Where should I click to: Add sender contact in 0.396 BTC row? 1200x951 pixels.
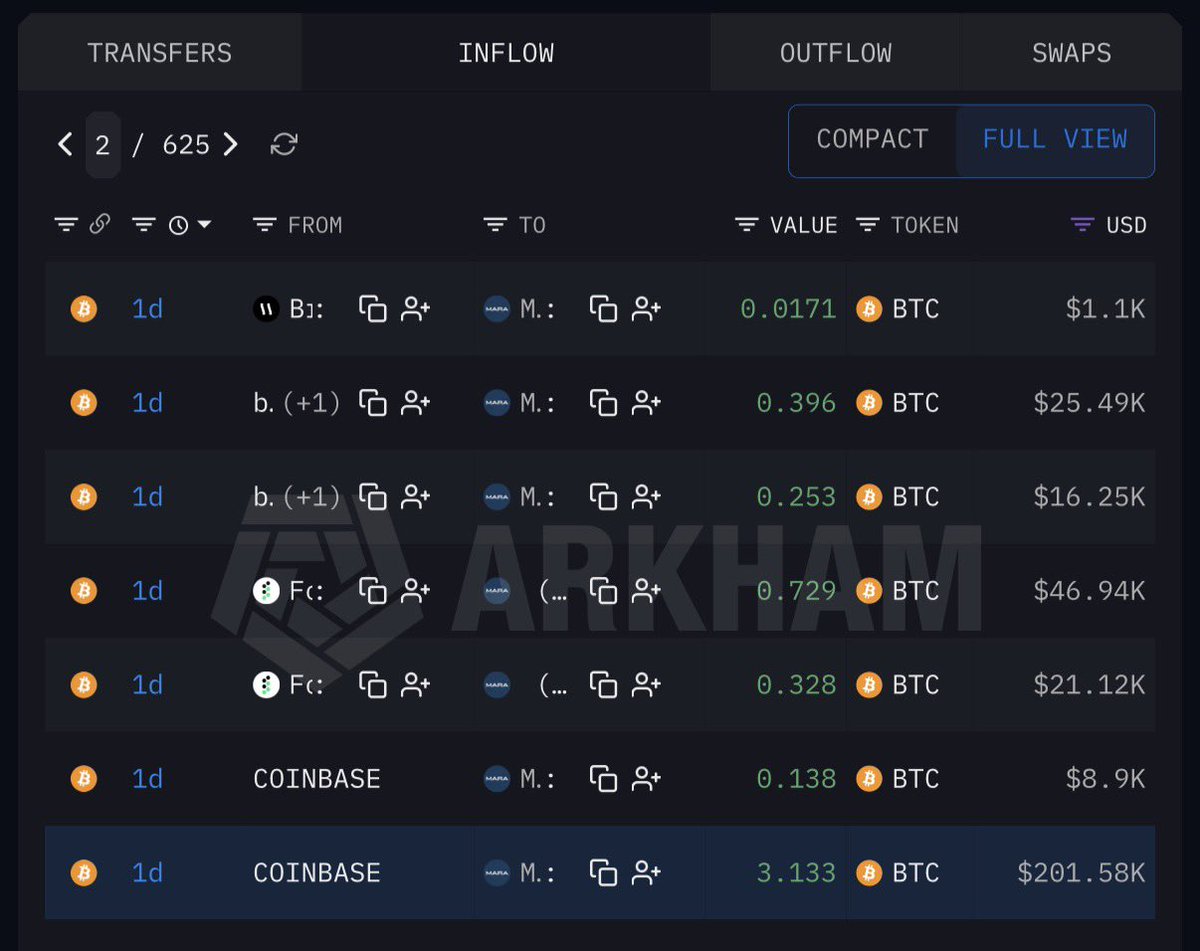tap(415, 403)
